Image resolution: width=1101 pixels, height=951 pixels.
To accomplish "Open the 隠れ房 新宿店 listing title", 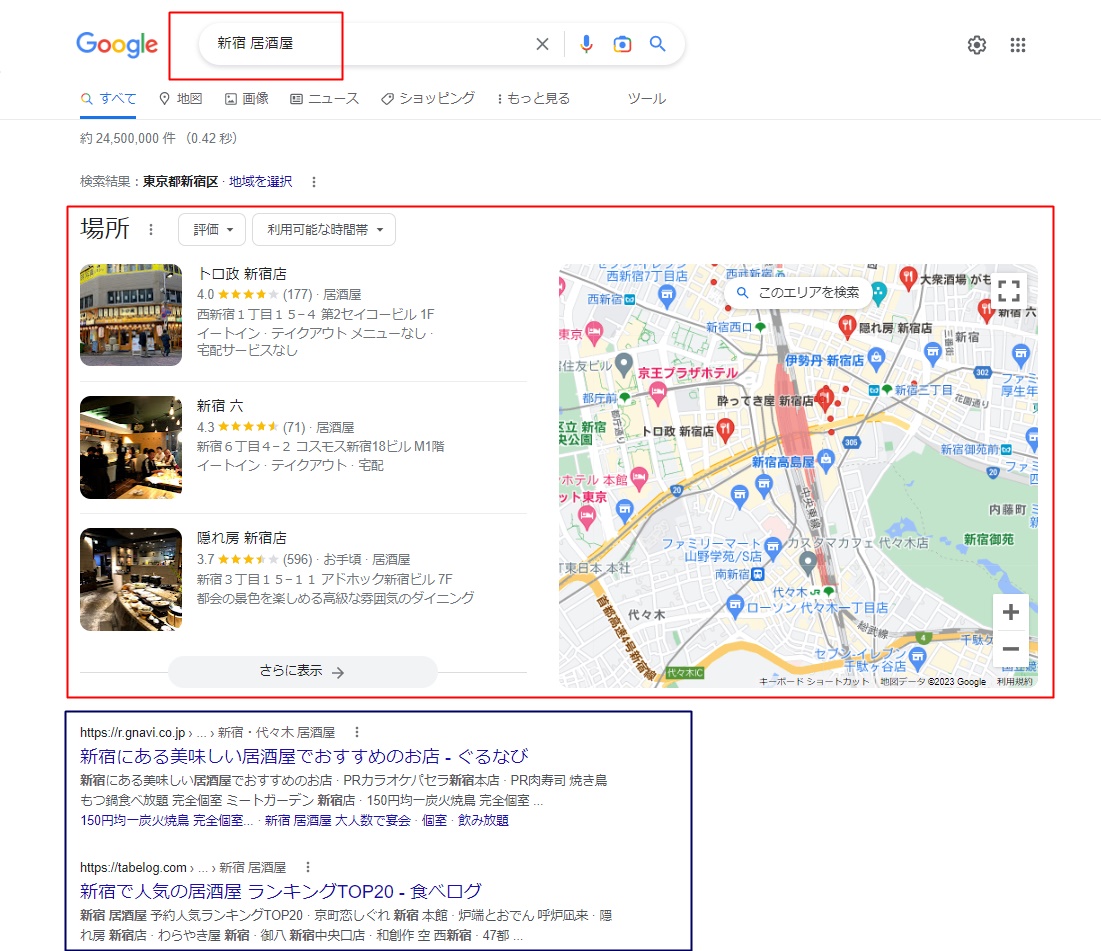I will click(242, 538).
